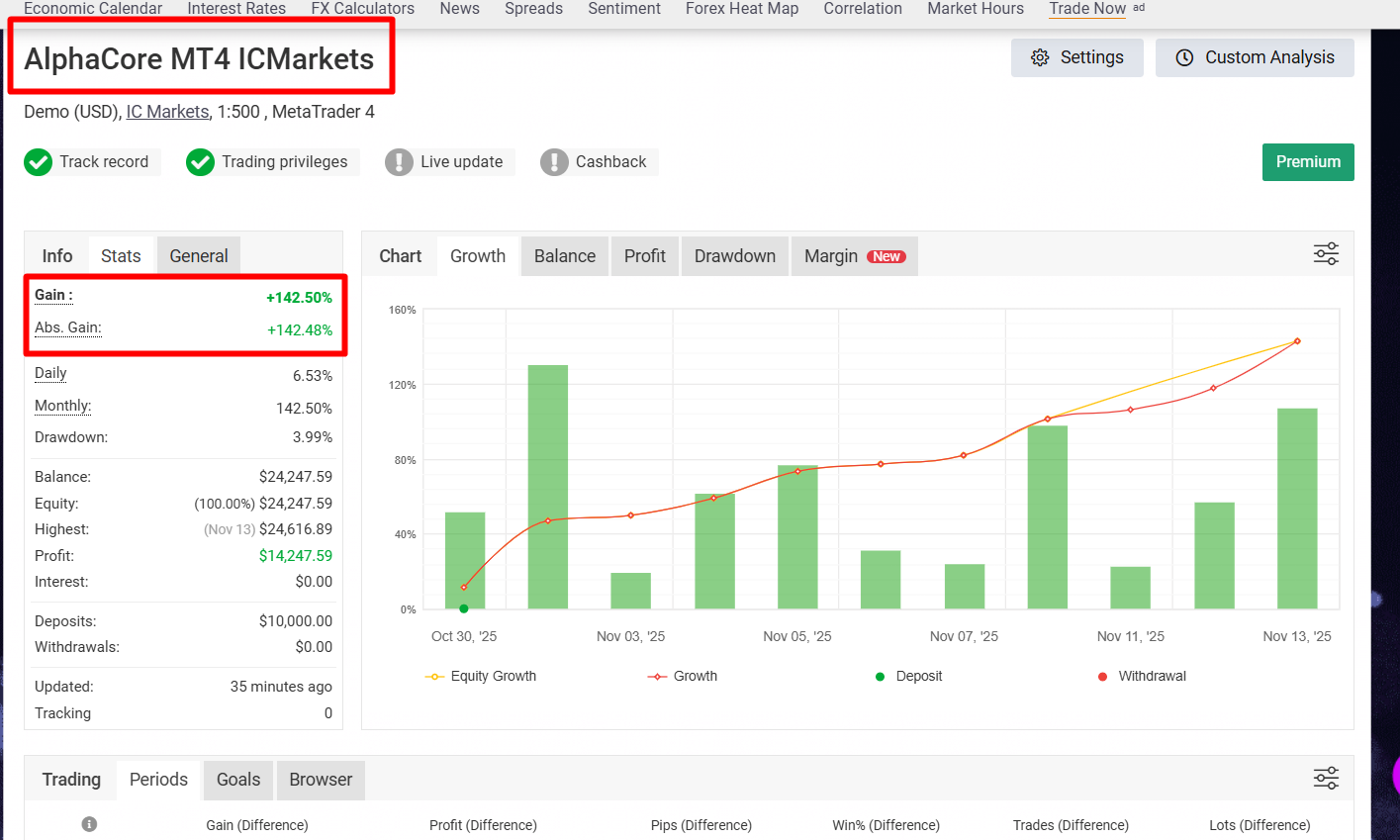Click the green deposit marker on chart
Screen dimensions: 1400x840
(x=464, y=608)
